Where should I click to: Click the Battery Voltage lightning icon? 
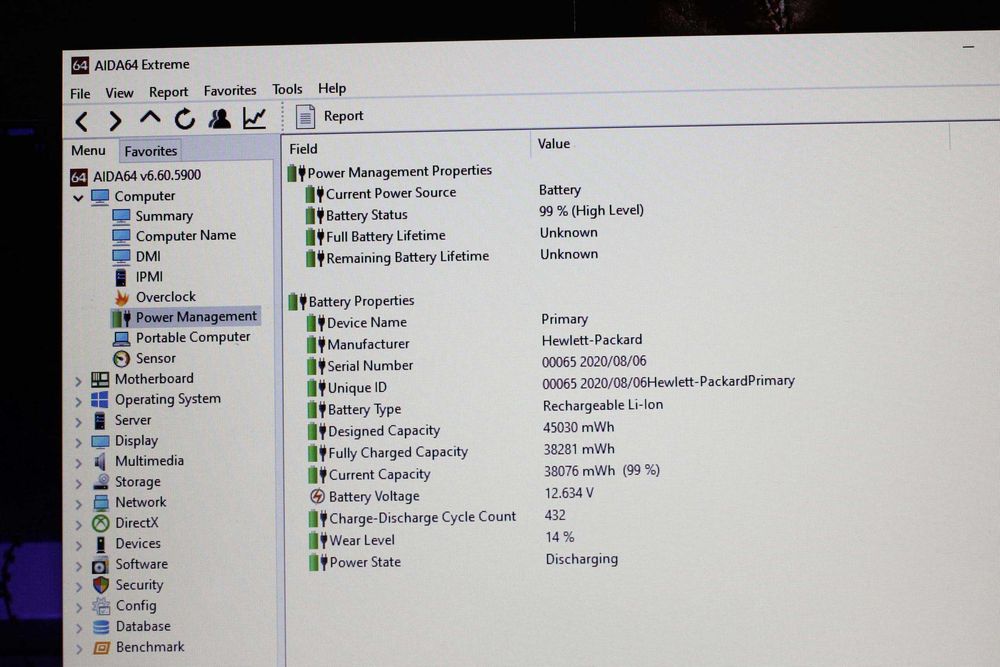tap(317, 496)
